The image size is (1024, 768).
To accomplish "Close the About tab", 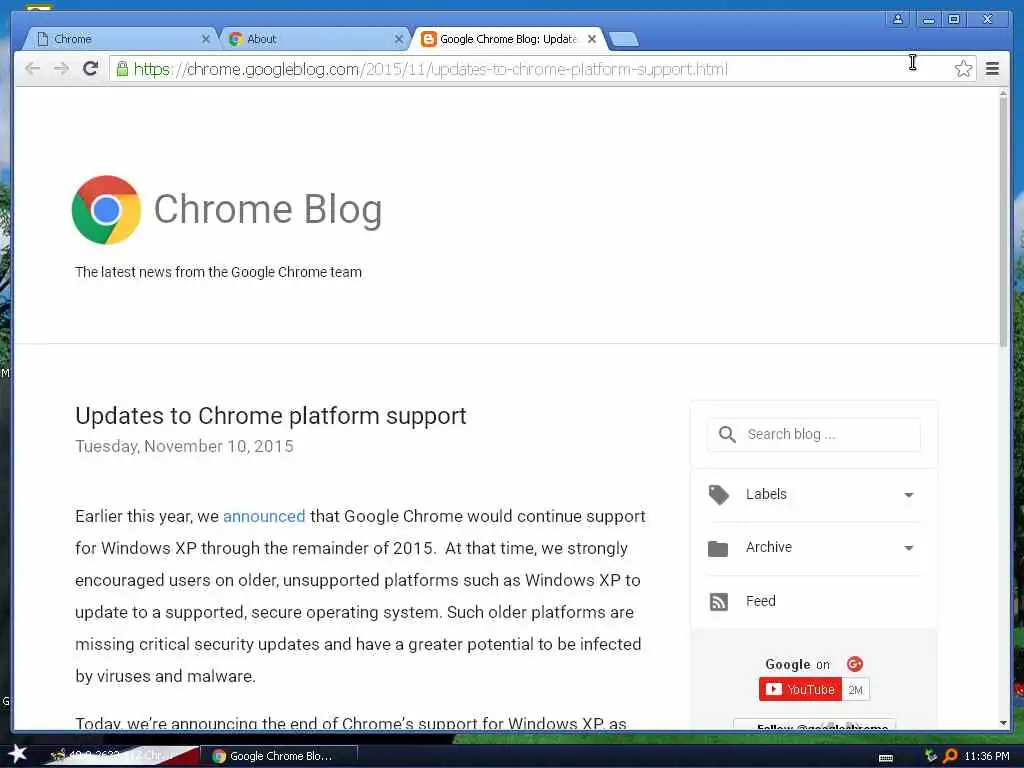I will (398, 39).
